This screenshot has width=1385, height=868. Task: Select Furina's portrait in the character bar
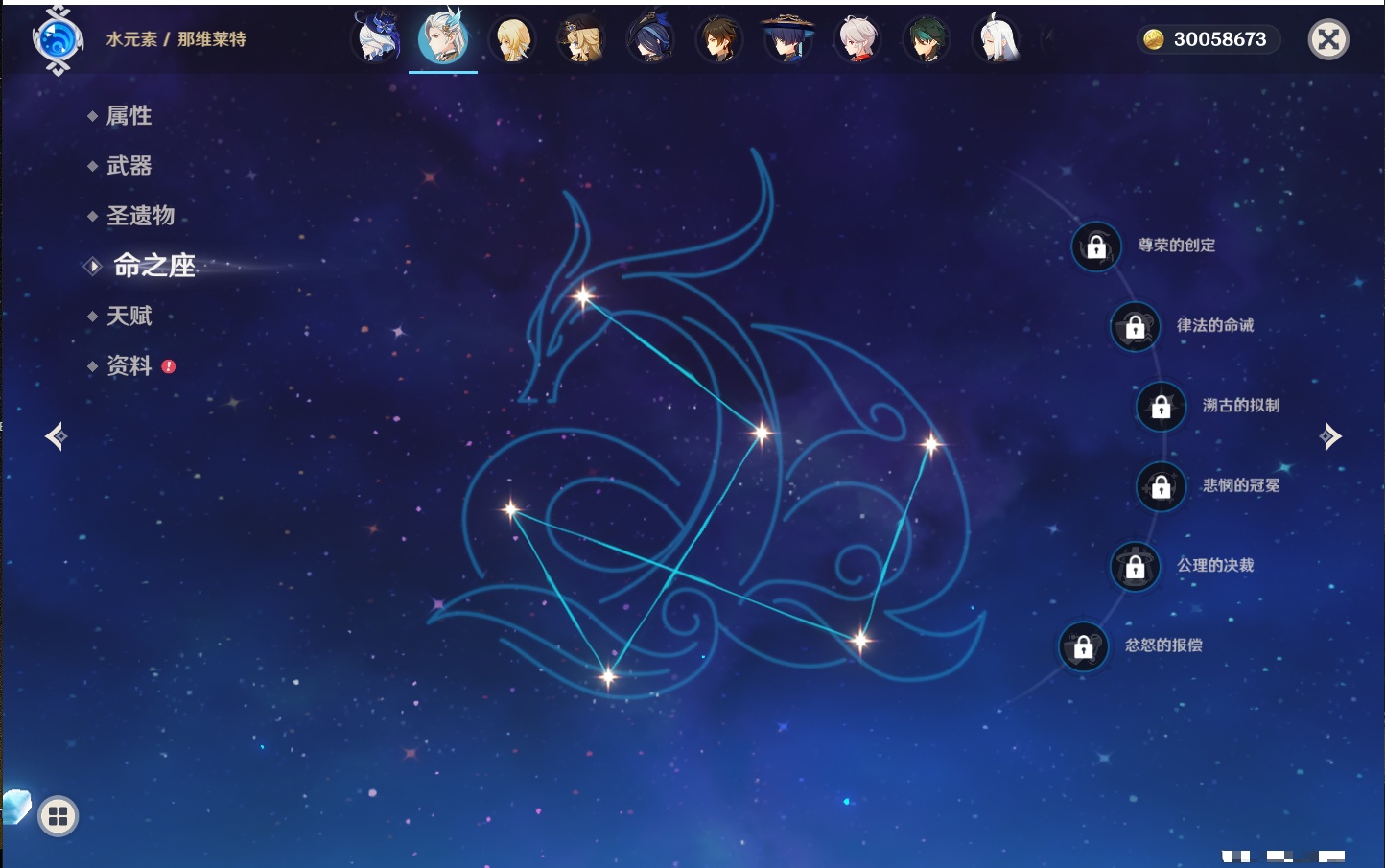point(376,38)
